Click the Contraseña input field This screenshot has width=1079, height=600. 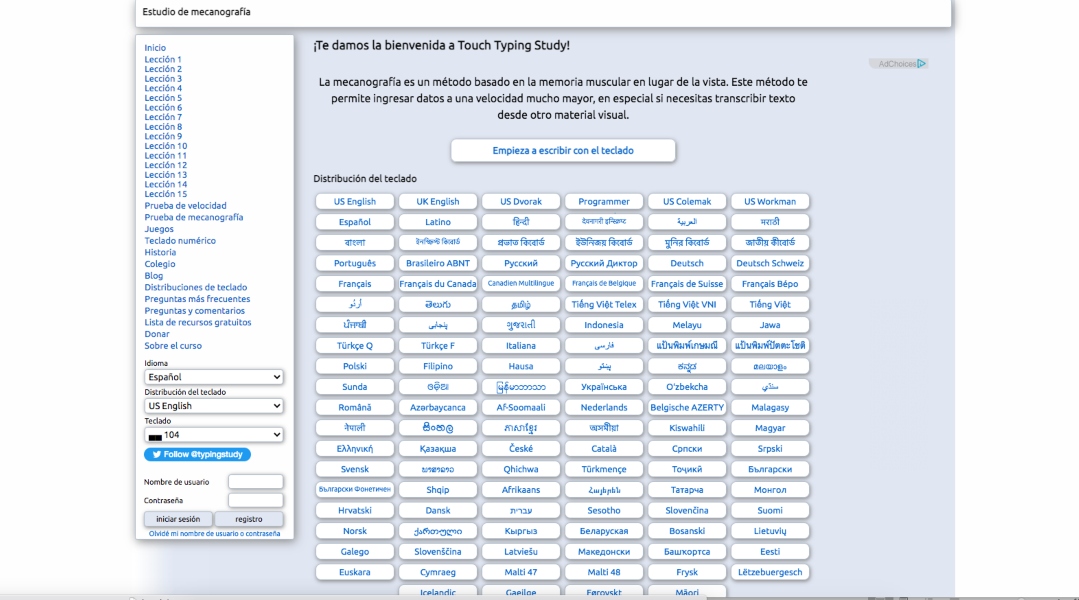click(x=255, y=500)
